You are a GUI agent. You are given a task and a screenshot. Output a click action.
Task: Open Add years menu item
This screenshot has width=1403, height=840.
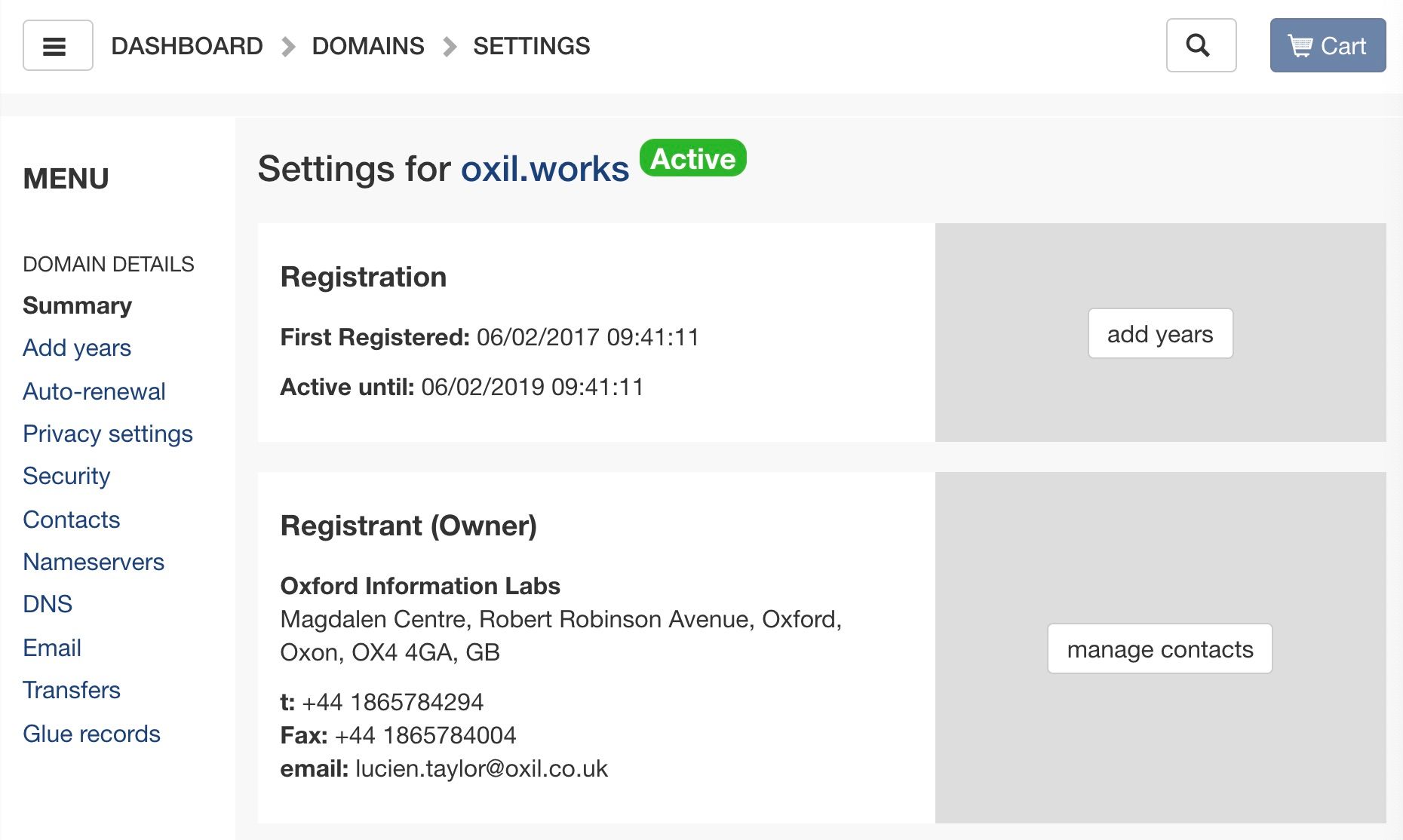77,348
